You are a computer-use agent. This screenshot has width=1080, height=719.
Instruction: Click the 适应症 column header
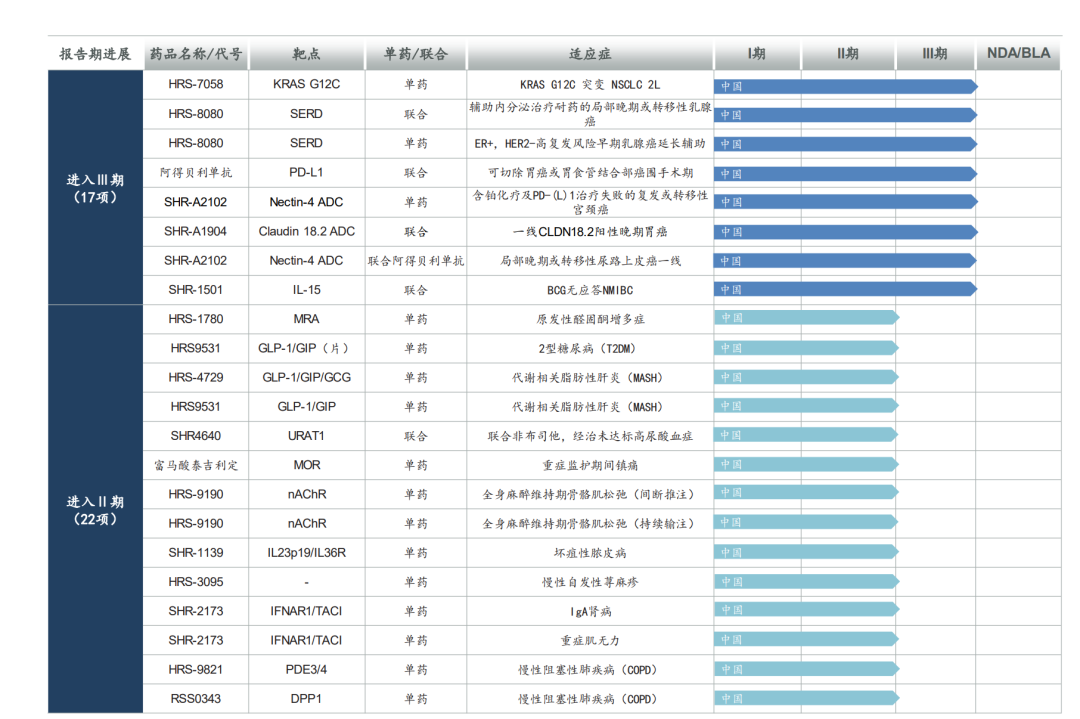590,54
